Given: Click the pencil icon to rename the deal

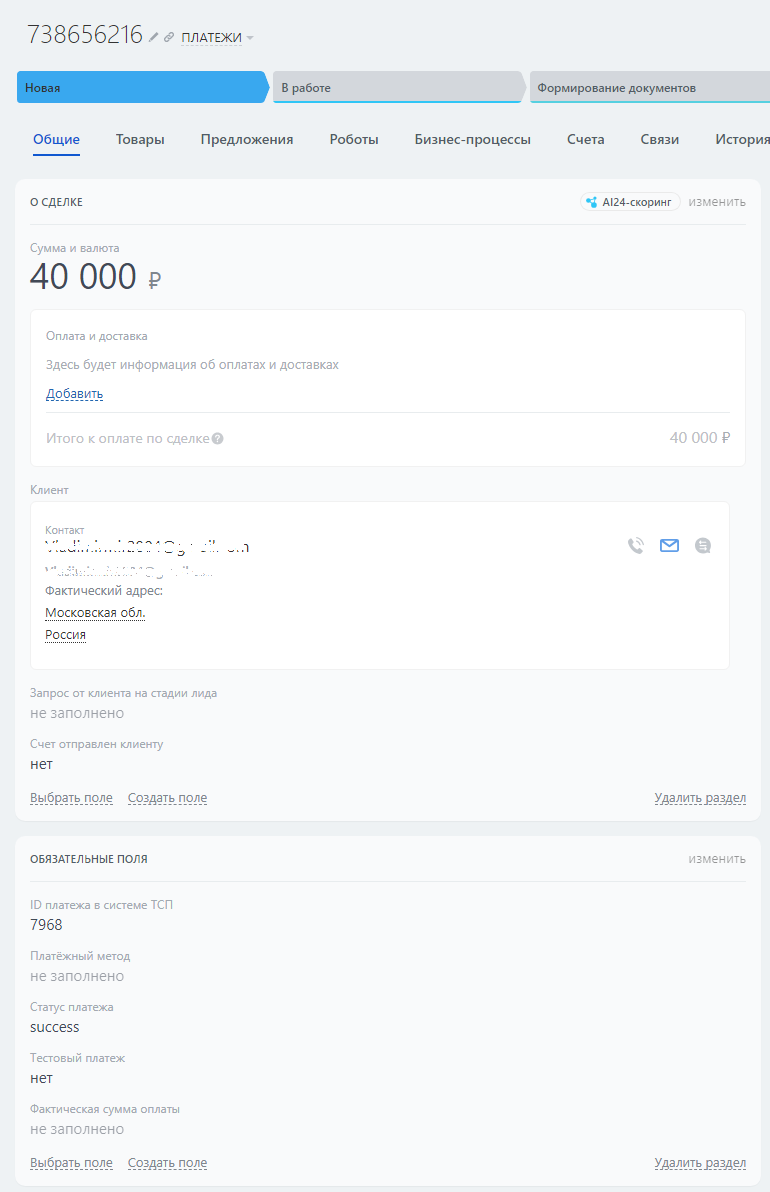Looking at the screenshot, I should tap(152, 37).
